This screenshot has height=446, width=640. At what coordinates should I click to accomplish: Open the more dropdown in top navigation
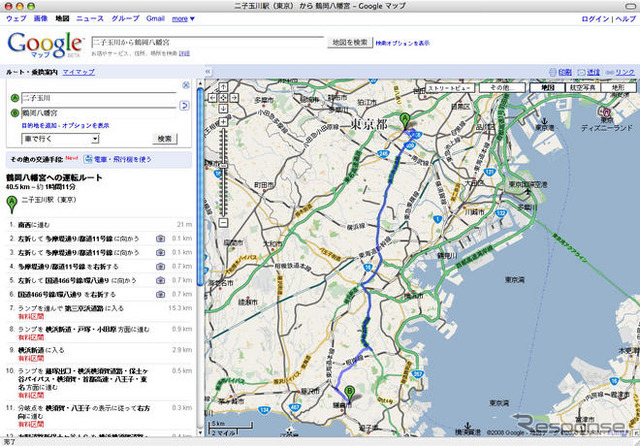click(183, 19)
